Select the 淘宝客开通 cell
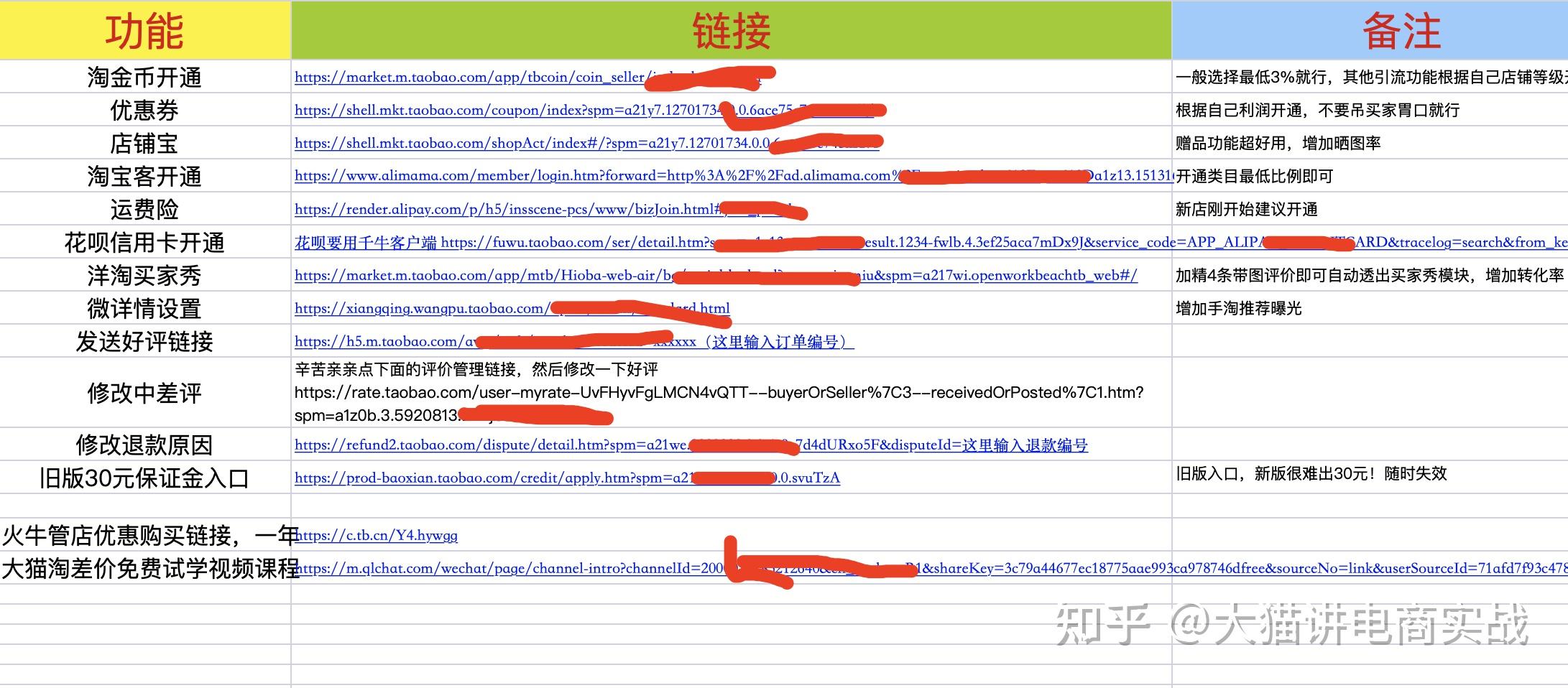The width and height of the screenshot is (1568, 688). (x=145, y=176)
